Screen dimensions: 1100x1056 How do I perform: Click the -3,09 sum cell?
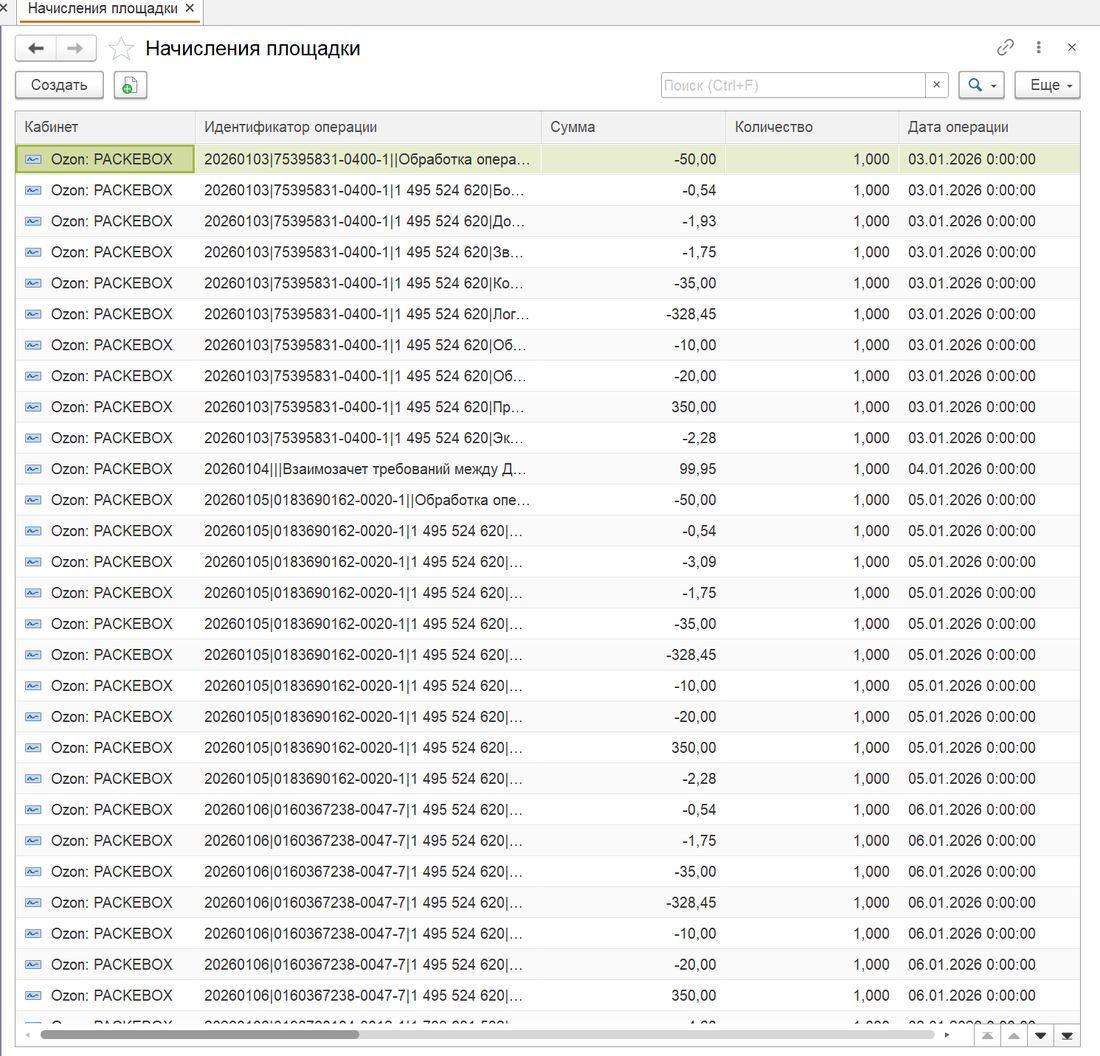(633, 561)
